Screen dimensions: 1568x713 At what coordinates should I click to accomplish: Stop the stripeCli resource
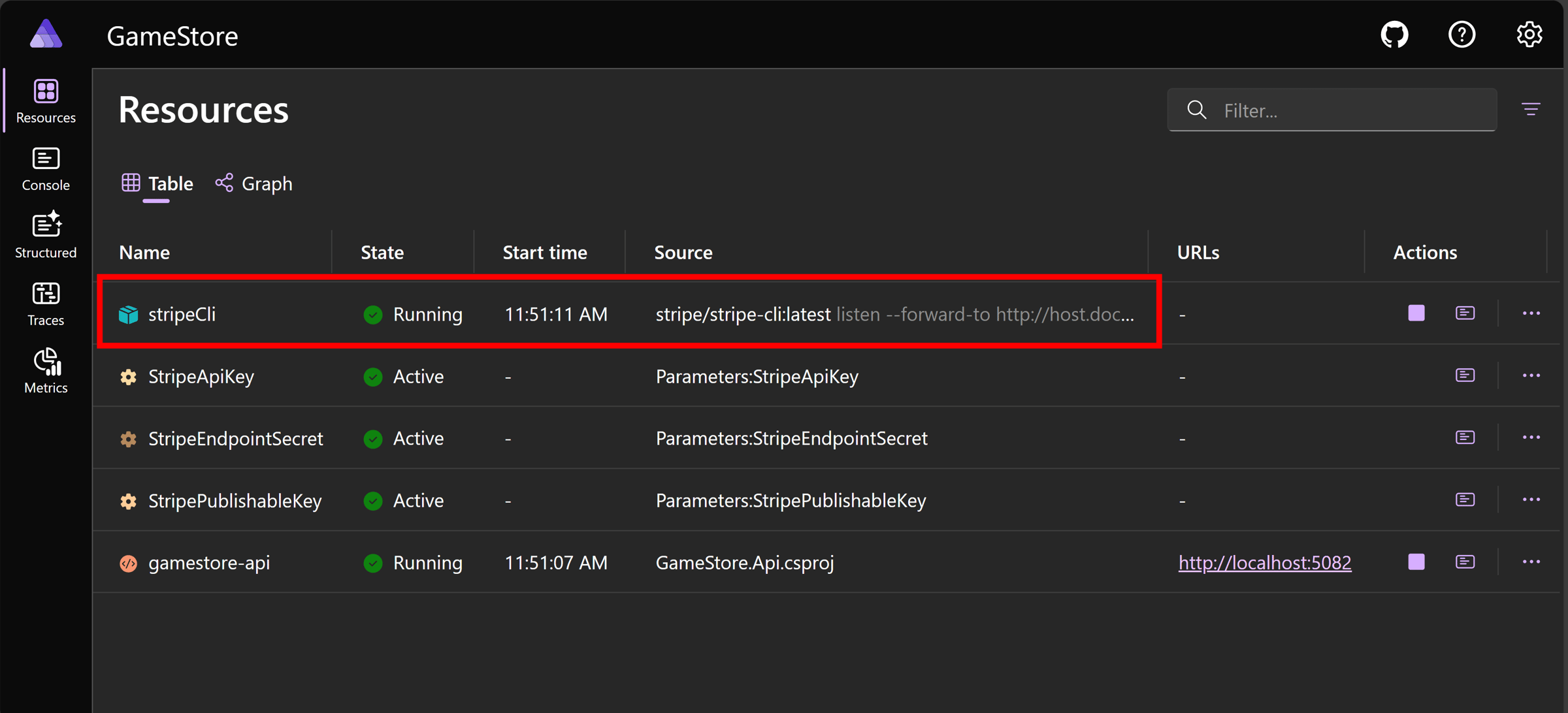[x=1416, y=313]
